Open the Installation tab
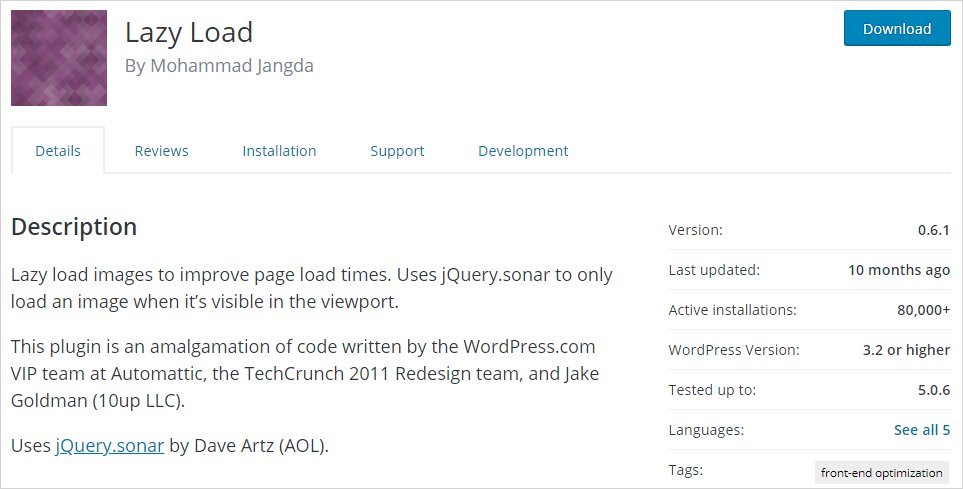963x489 pixels. click(x=279, y=151)
